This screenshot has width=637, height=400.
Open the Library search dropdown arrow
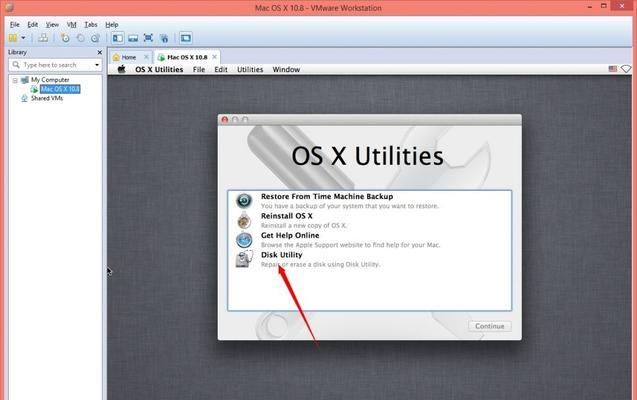97,65
